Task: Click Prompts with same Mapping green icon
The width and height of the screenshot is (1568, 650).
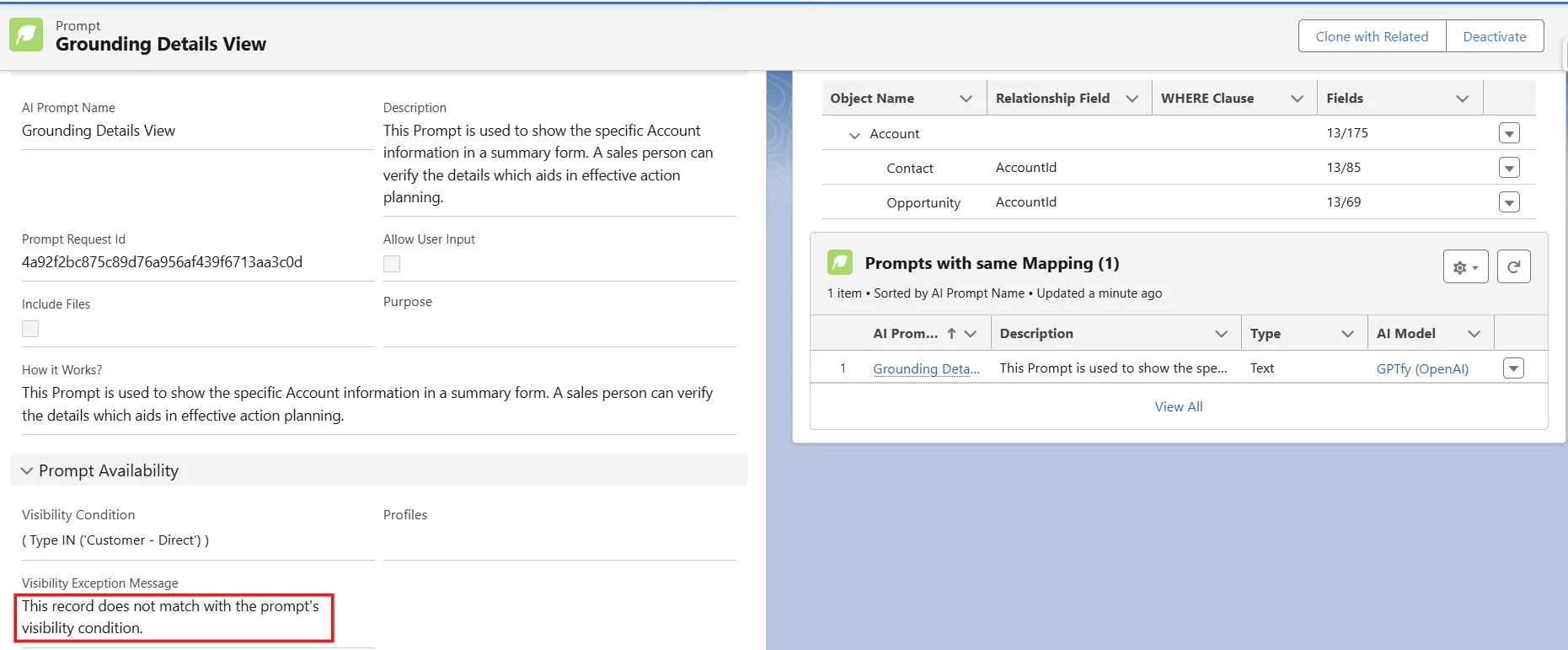Action: pyautogui.click(x=840, y=263)
